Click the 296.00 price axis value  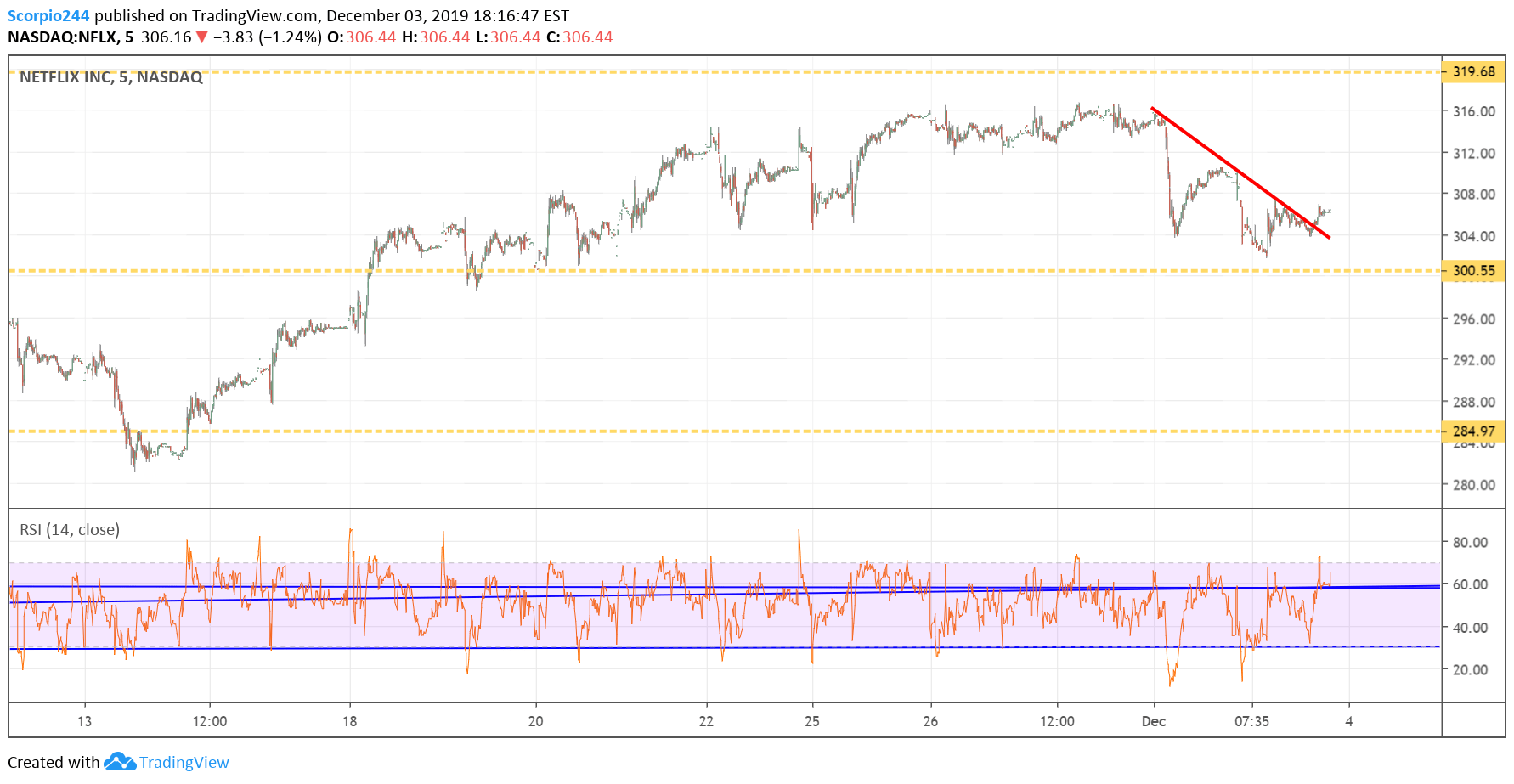pos(1474,319)
